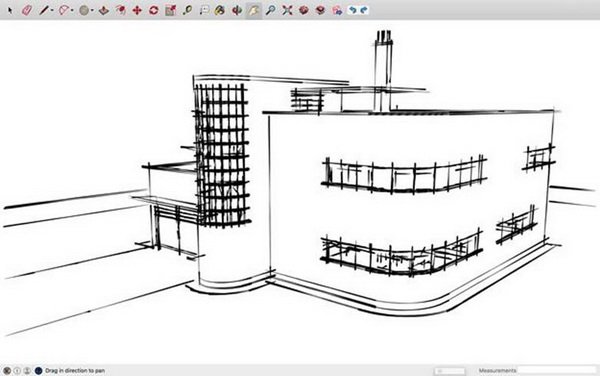Screen dimensions: 600x376
Task: Select the Zoom magnifier tool
Action: coord(271,10)
